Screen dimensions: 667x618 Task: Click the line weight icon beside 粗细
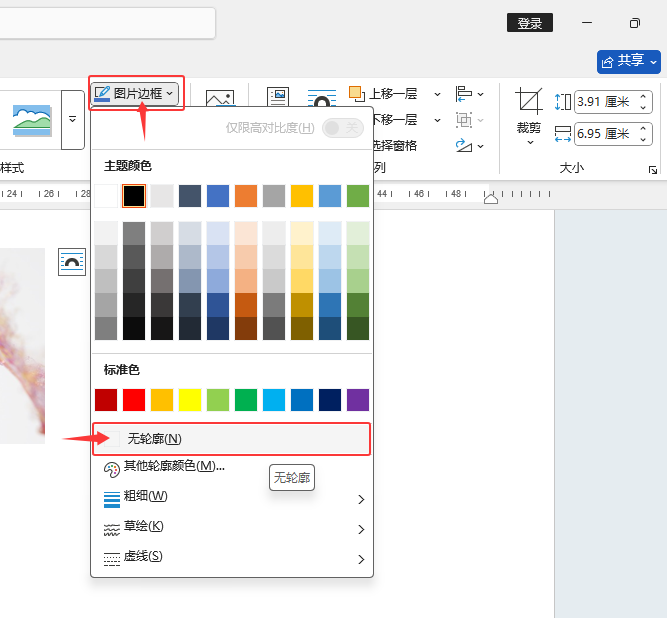coord(112,499)
